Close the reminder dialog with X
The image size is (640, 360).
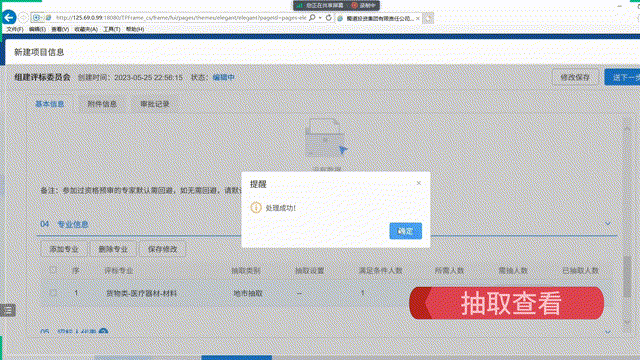pos(418,183)
